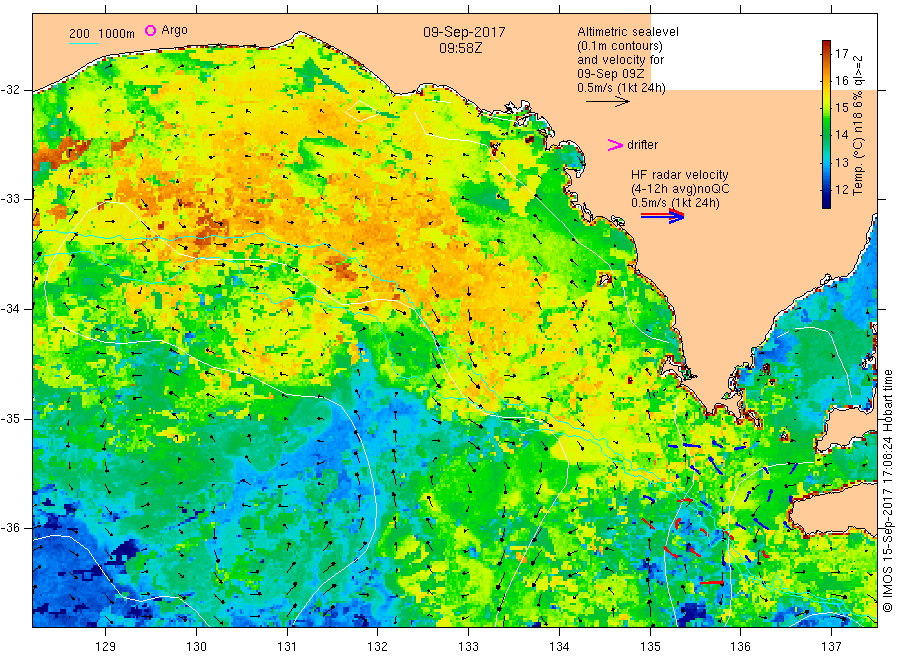Click the '(4-12h avg)noQC' legend text
The height and width of the screenshot is (660, 900).
click(680, 189)
